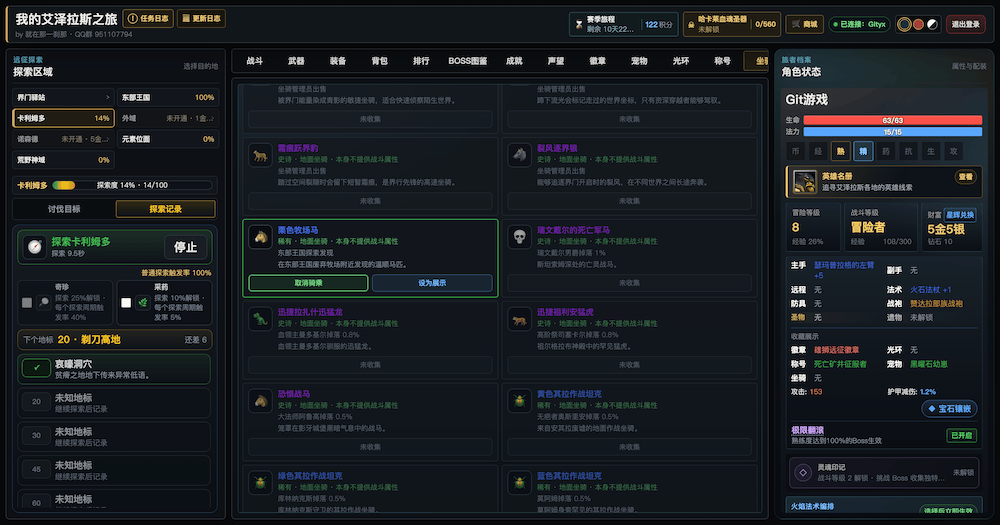Click the 黄色其拉作战坦克 beetle icon
The width and height of the screenshot is (1000, 525).
520,401
